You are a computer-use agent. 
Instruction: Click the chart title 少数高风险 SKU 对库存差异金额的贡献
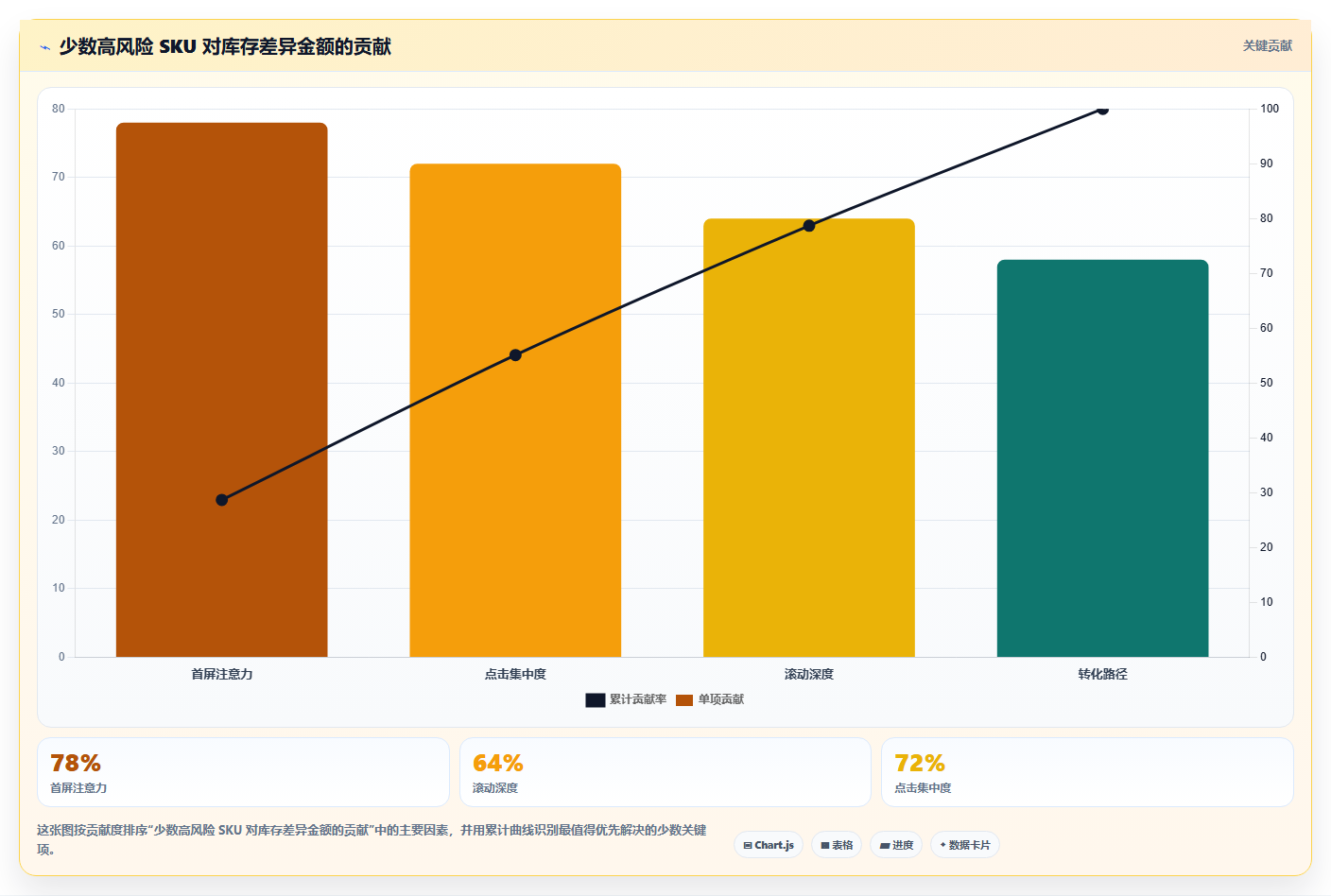pos(225,46)
